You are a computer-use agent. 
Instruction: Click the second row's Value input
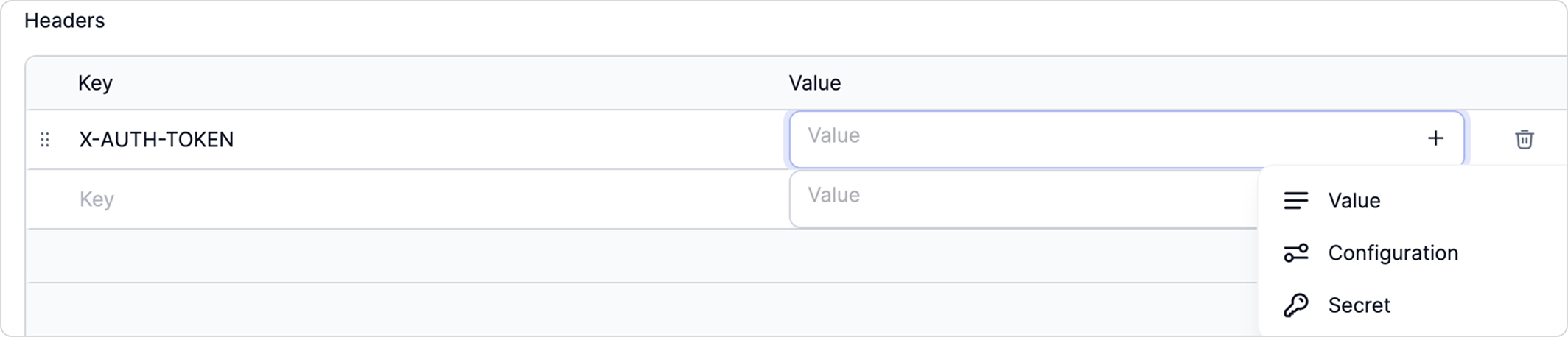point(1024,199)
